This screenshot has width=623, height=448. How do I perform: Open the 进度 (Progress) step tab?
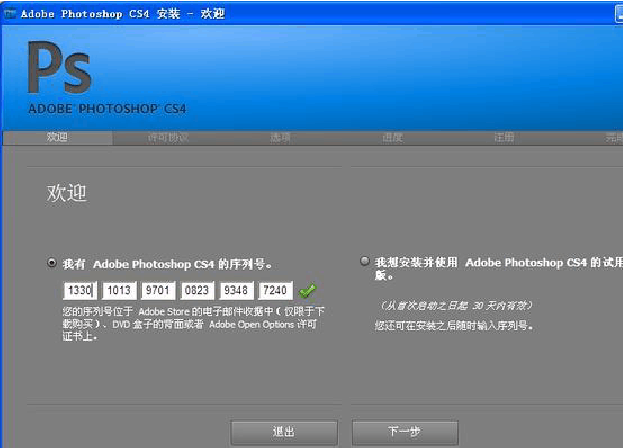(x=393, y=137)
